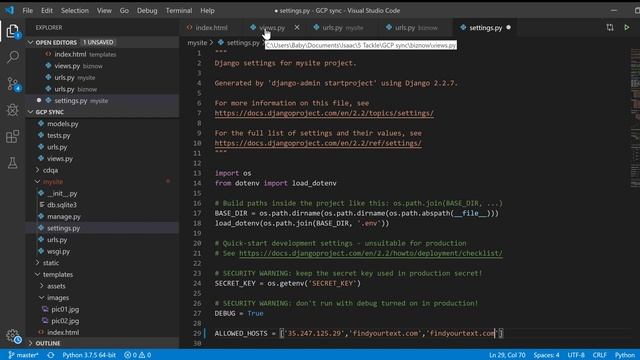Open the Edit menu

point(47,11)
